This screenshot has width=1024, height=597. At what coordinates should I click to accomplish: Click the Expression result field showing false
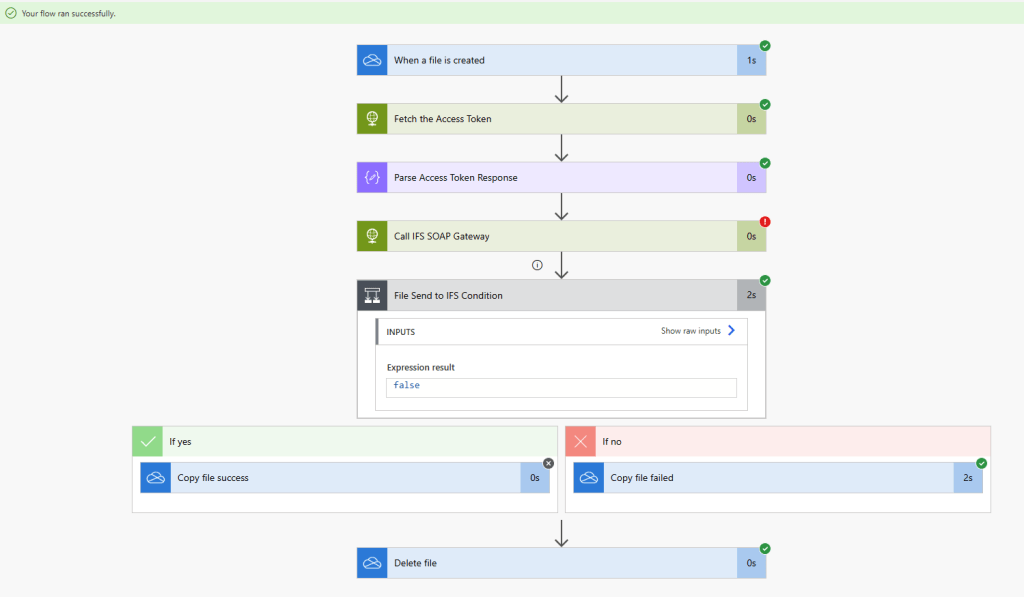(561, 387)
